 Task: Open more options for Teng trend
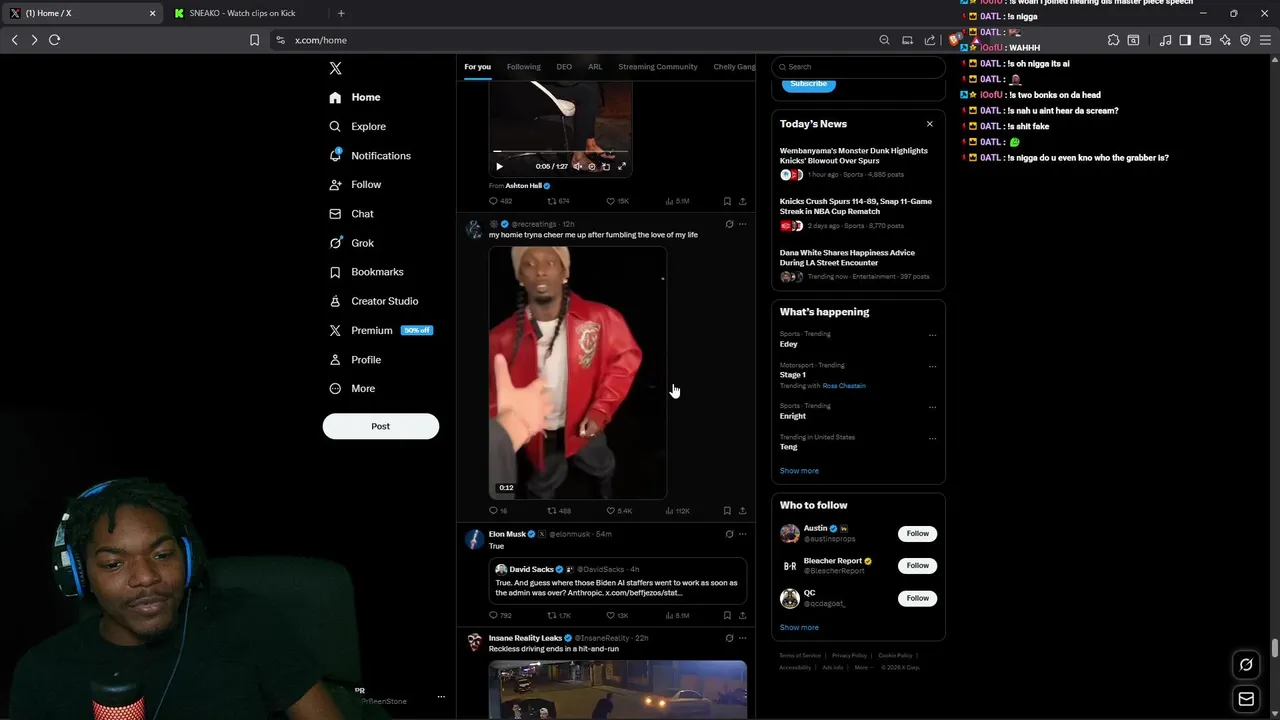coord(932,438)
